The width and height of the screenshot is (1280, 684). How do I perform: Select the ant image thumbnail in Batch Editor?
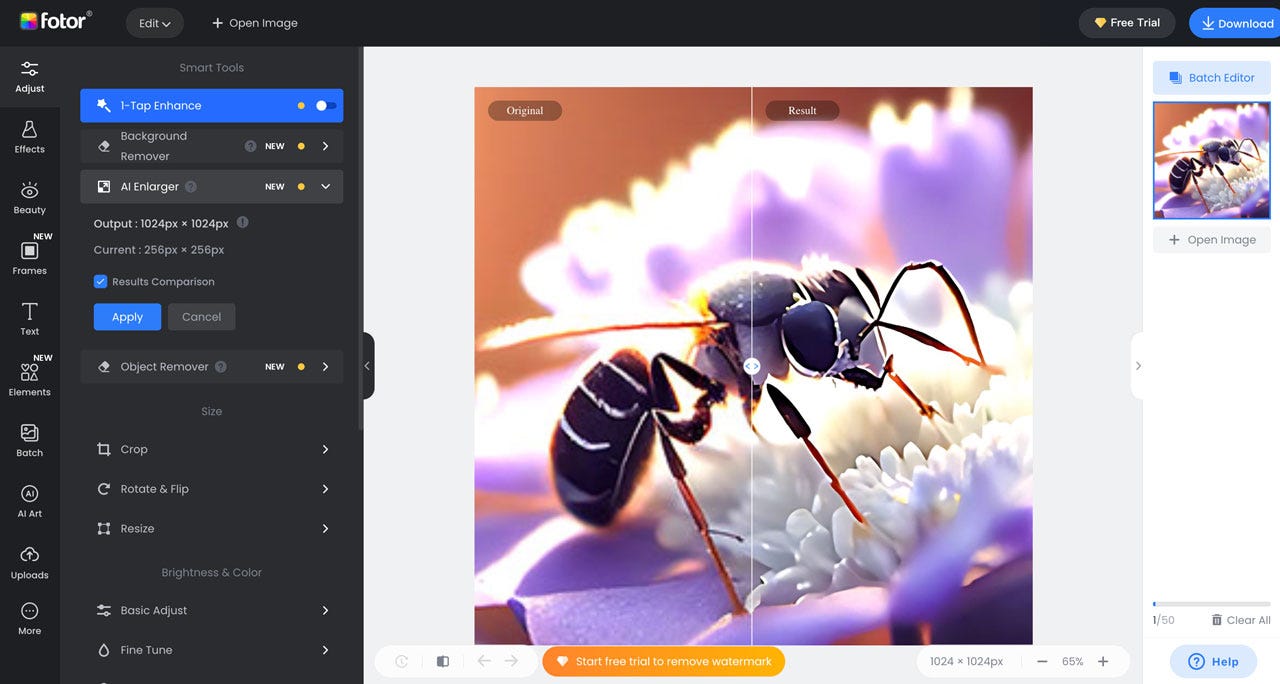[1211, 160]
